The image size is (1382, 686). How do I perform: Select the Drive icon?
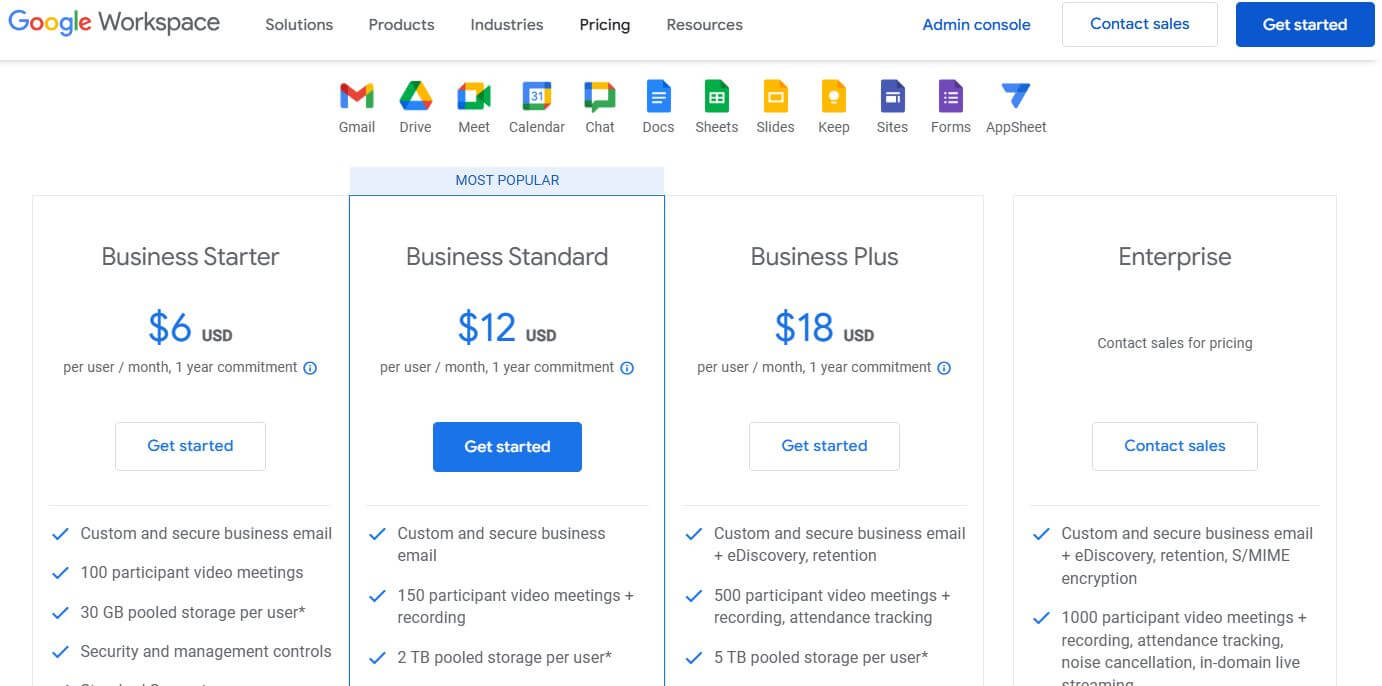pos(415,97)
